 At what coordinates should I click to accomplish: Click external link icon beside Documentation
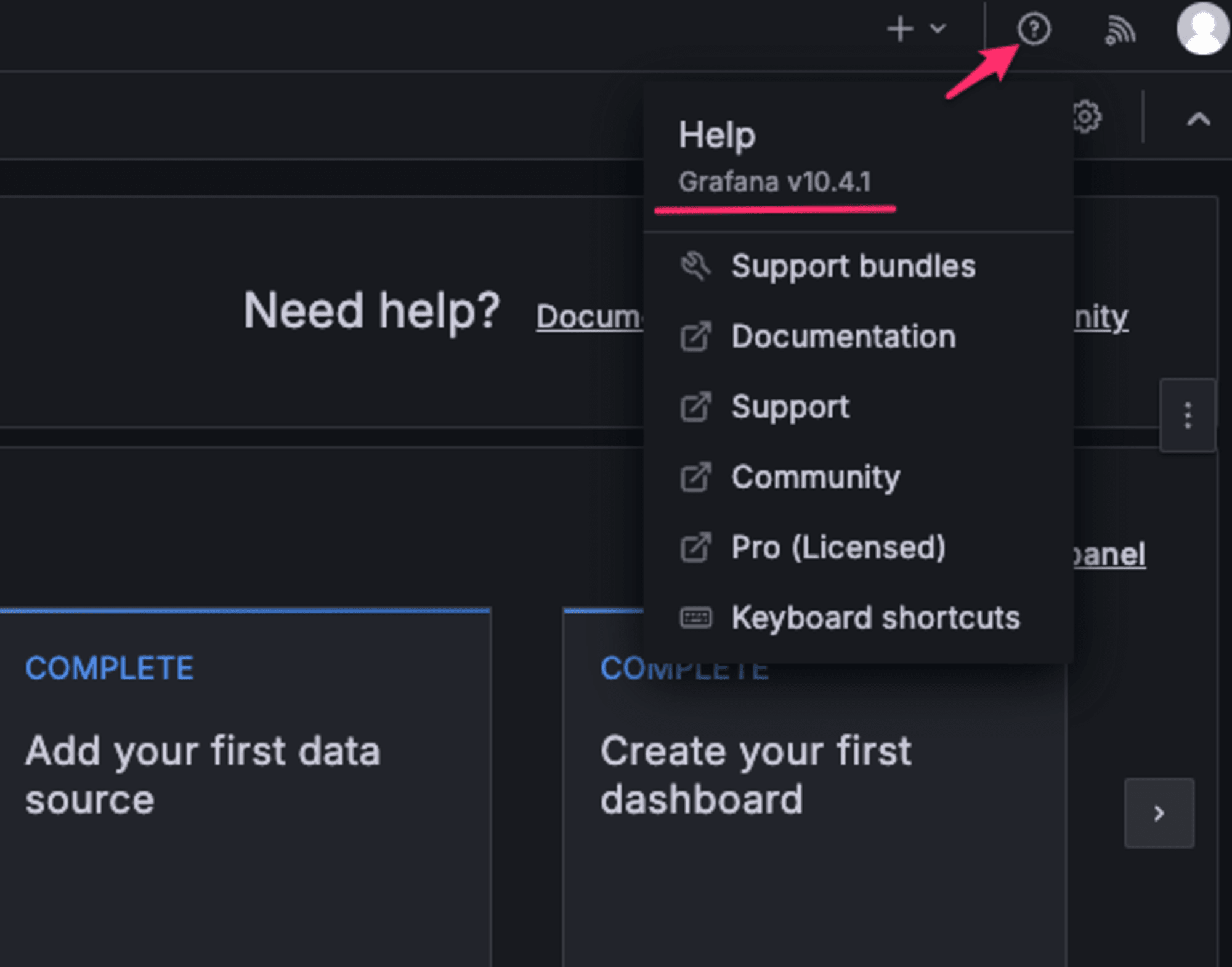(695, 337)
